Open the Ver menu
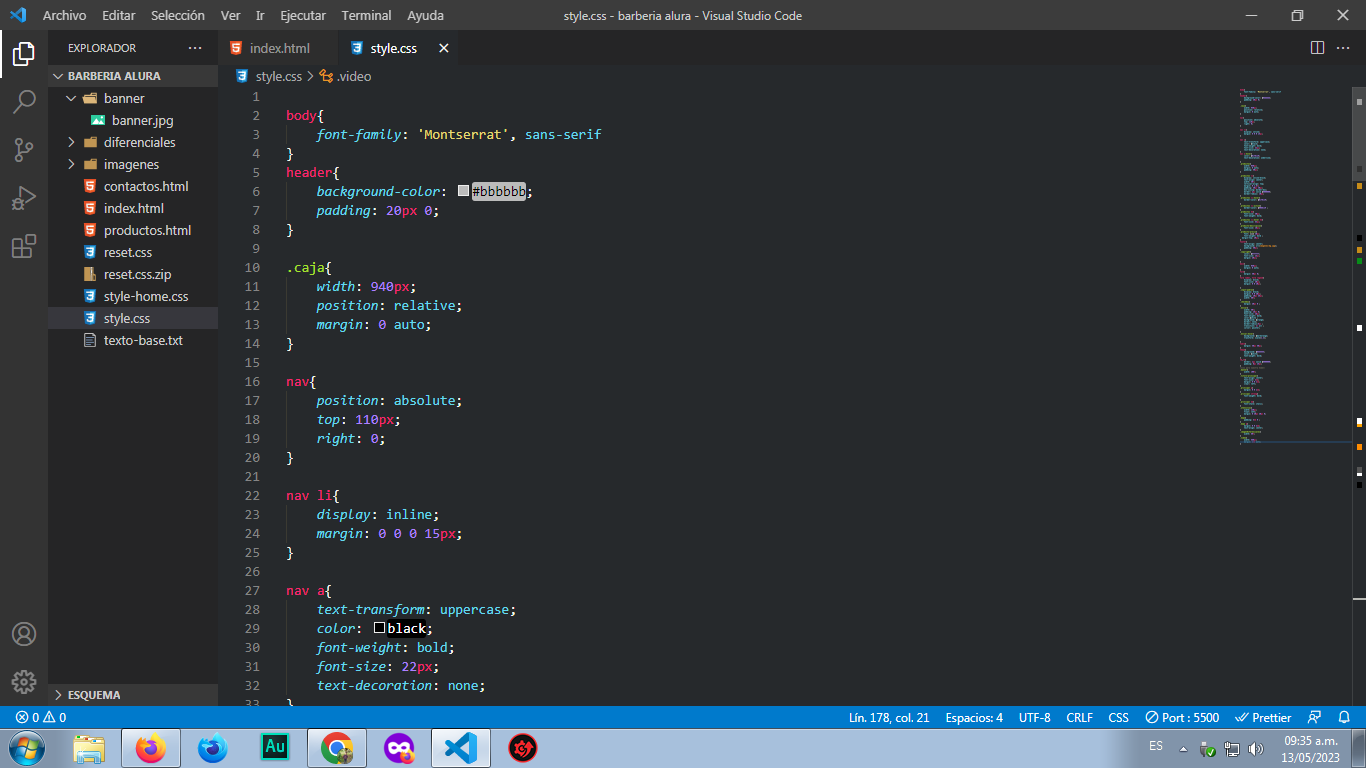 pyautogui.click(x=231, y=15)
